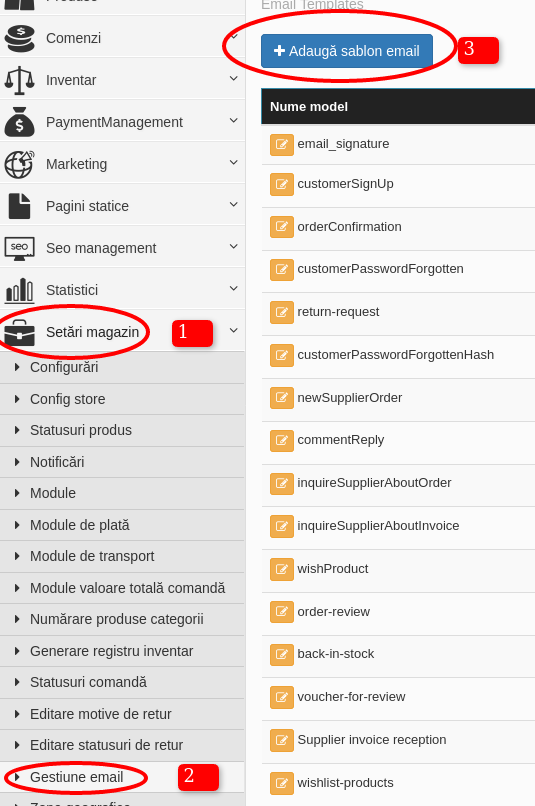Open Statusuri produs in the sidebar

(x=122, y=430)
